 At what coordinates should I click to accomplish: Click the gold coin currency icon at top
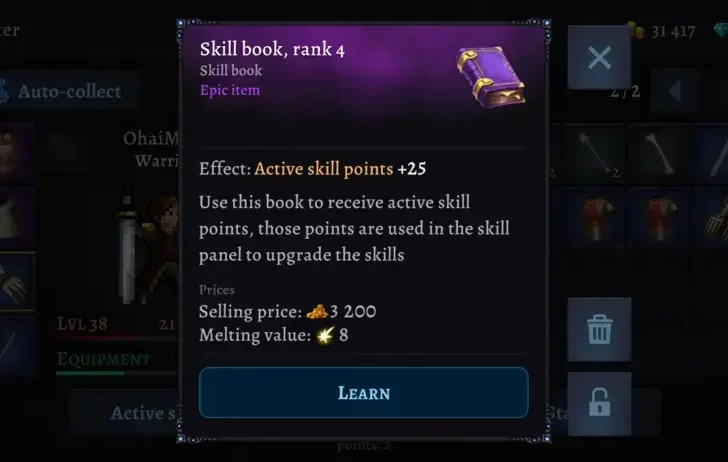(x=636, y=31)
